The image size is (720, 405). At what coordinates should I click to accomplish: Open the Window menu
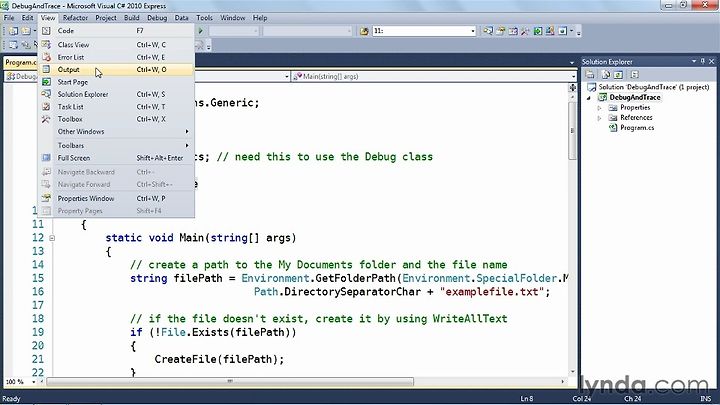point(232,18)
